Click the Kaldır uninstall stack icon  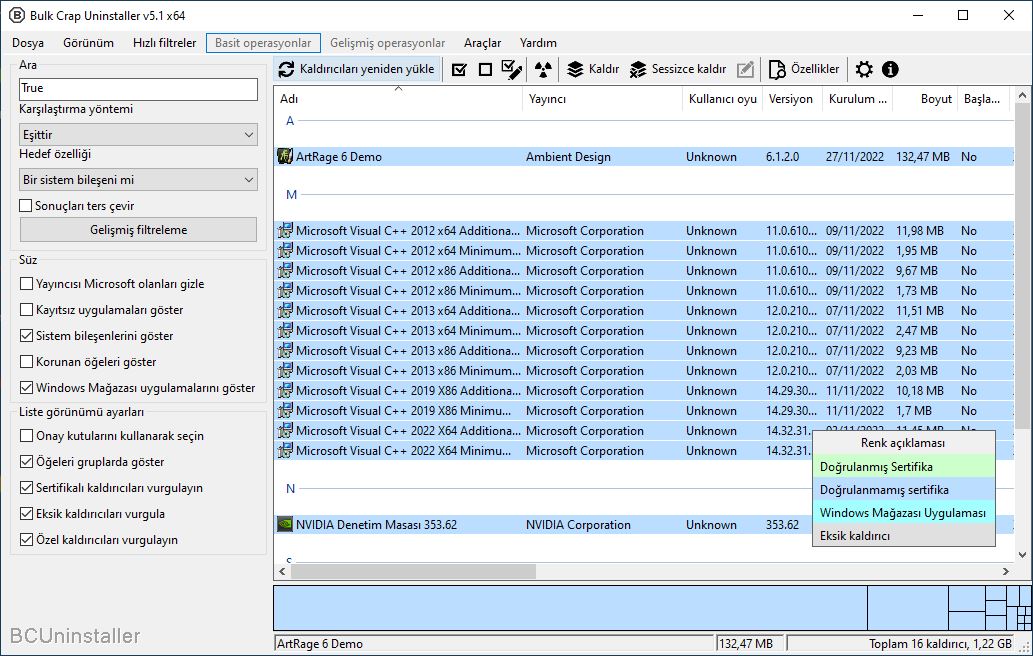tap(575, 69)
